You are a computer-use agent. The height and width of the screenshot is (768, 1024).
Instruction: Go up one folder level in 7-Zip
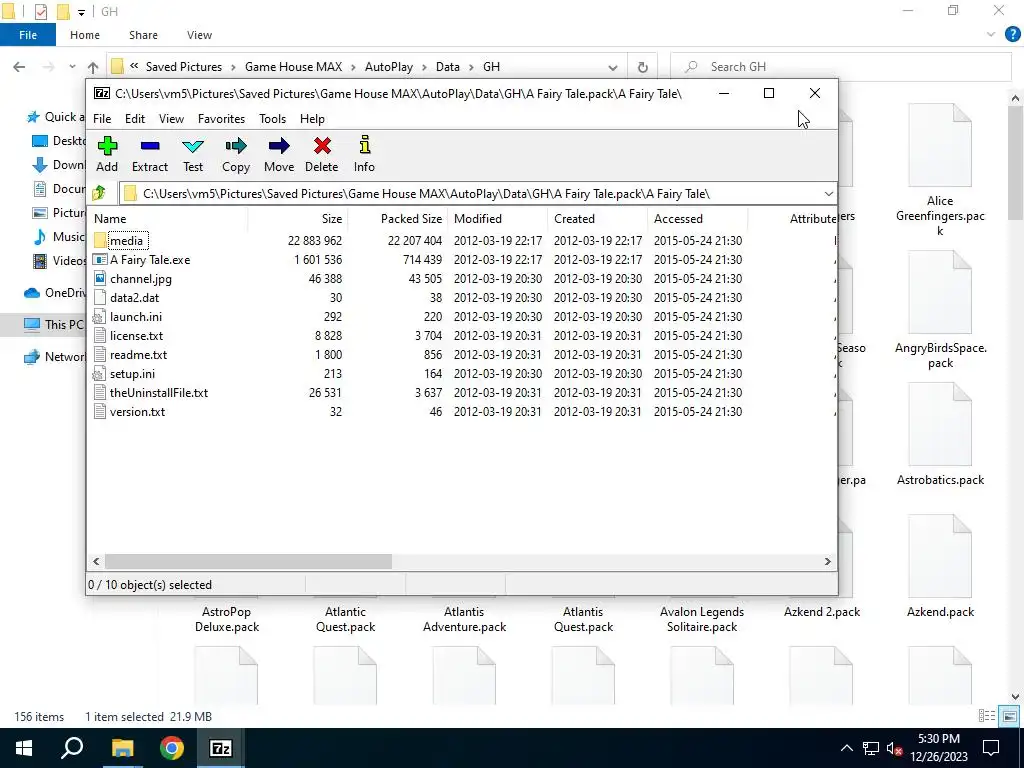[99, 193]
